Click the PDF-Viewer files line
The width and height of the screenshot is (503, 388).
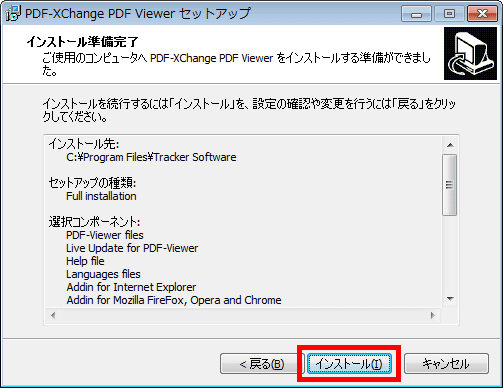[x=105, y=235]
